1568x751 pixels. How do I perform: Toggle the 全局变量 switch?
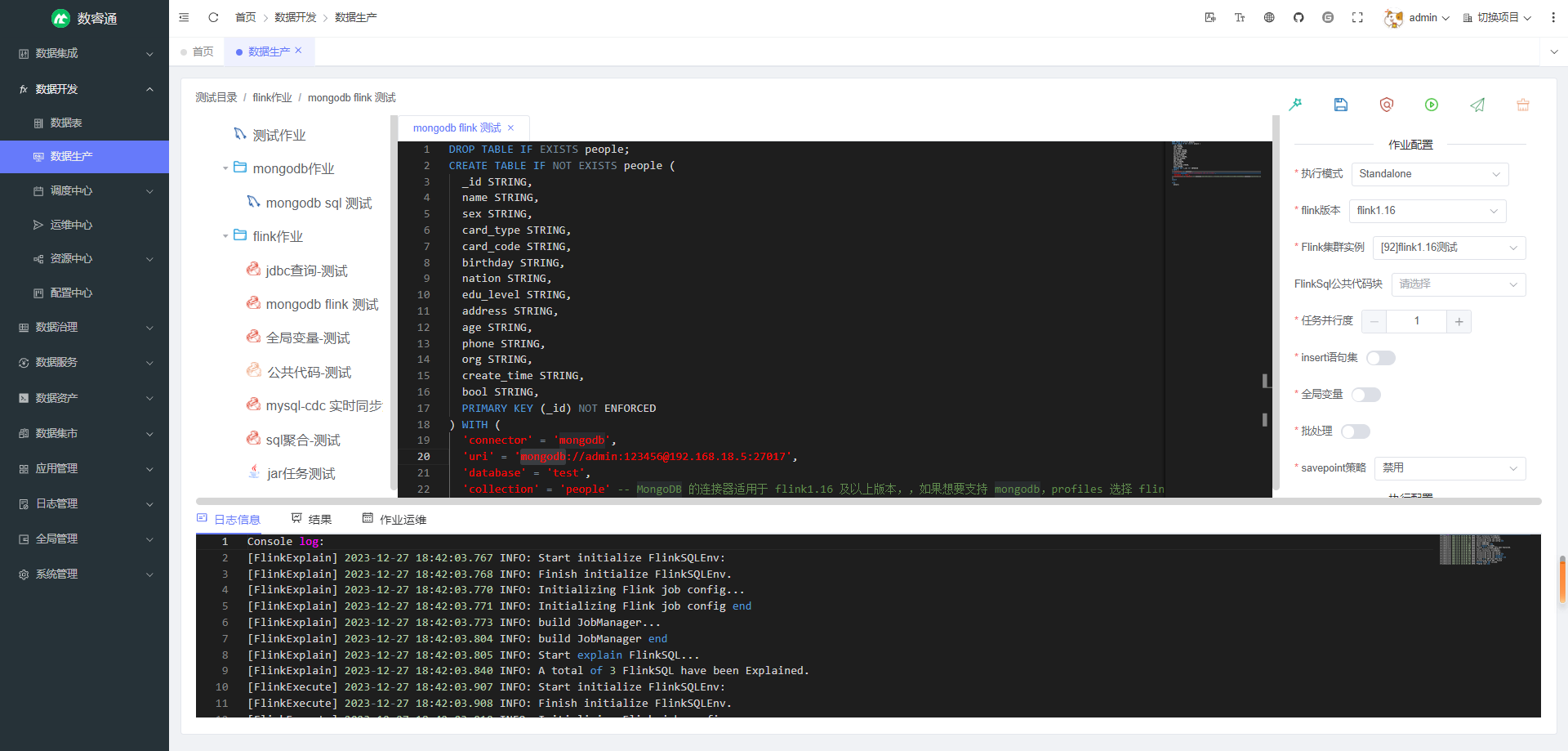[1366, 395]
